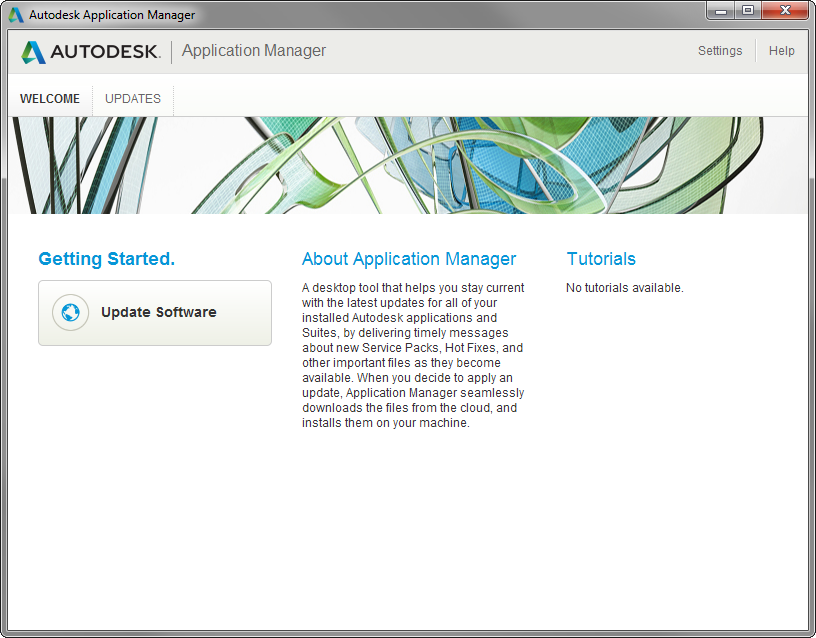Open the Help link in the header
Viewport: 816px width, 638px height.
click(781, 51)
